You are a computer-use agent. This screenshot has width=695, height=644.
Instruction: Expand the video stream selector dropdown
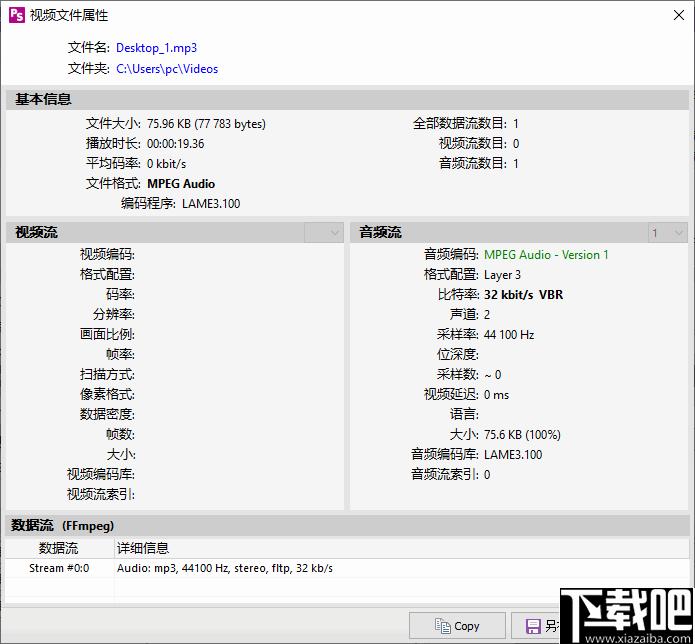tap(324, 232)
